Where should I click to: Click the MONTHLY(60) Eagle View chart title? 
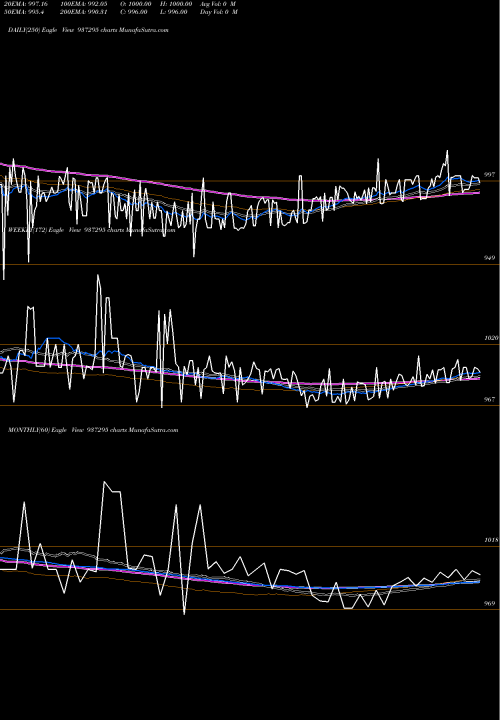pos(93,430)
